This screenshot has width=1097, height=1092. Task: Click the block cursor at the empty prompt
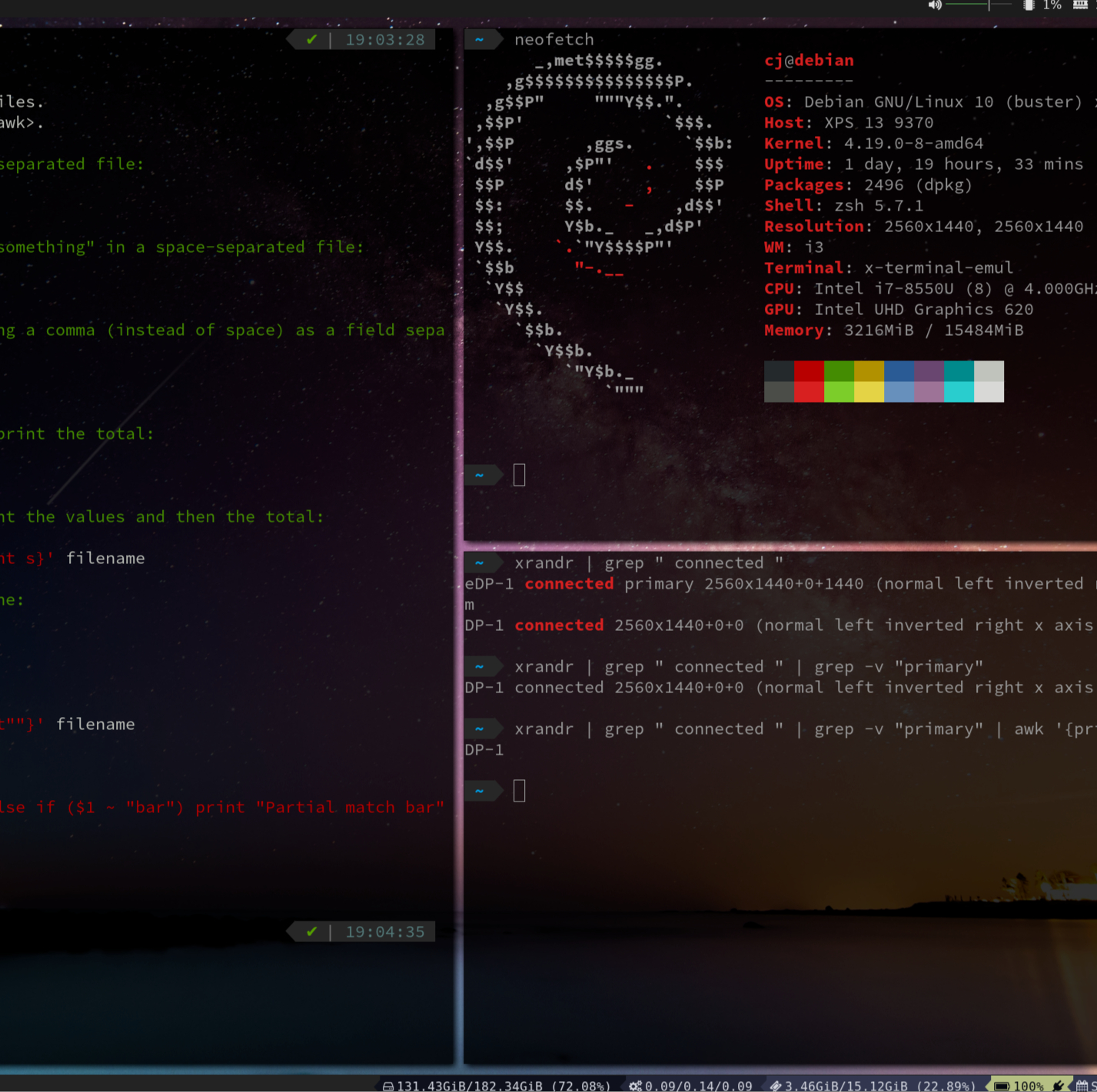tap(520, 790)
